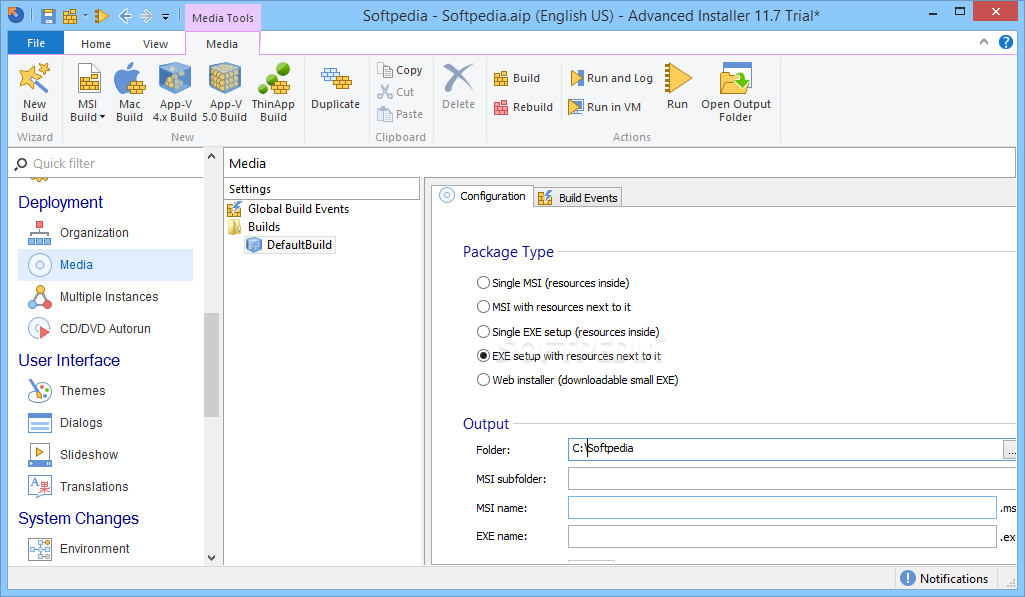1025x597 pixels.
Task: Select DefaultBuild in the tree
Action: point(290,245)
